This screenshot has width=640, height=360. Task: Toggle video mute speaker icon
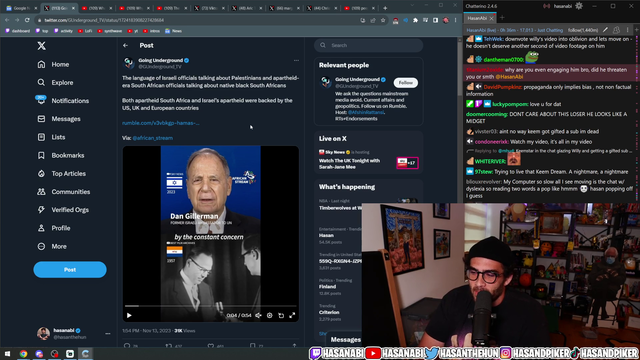pos(258,315)
